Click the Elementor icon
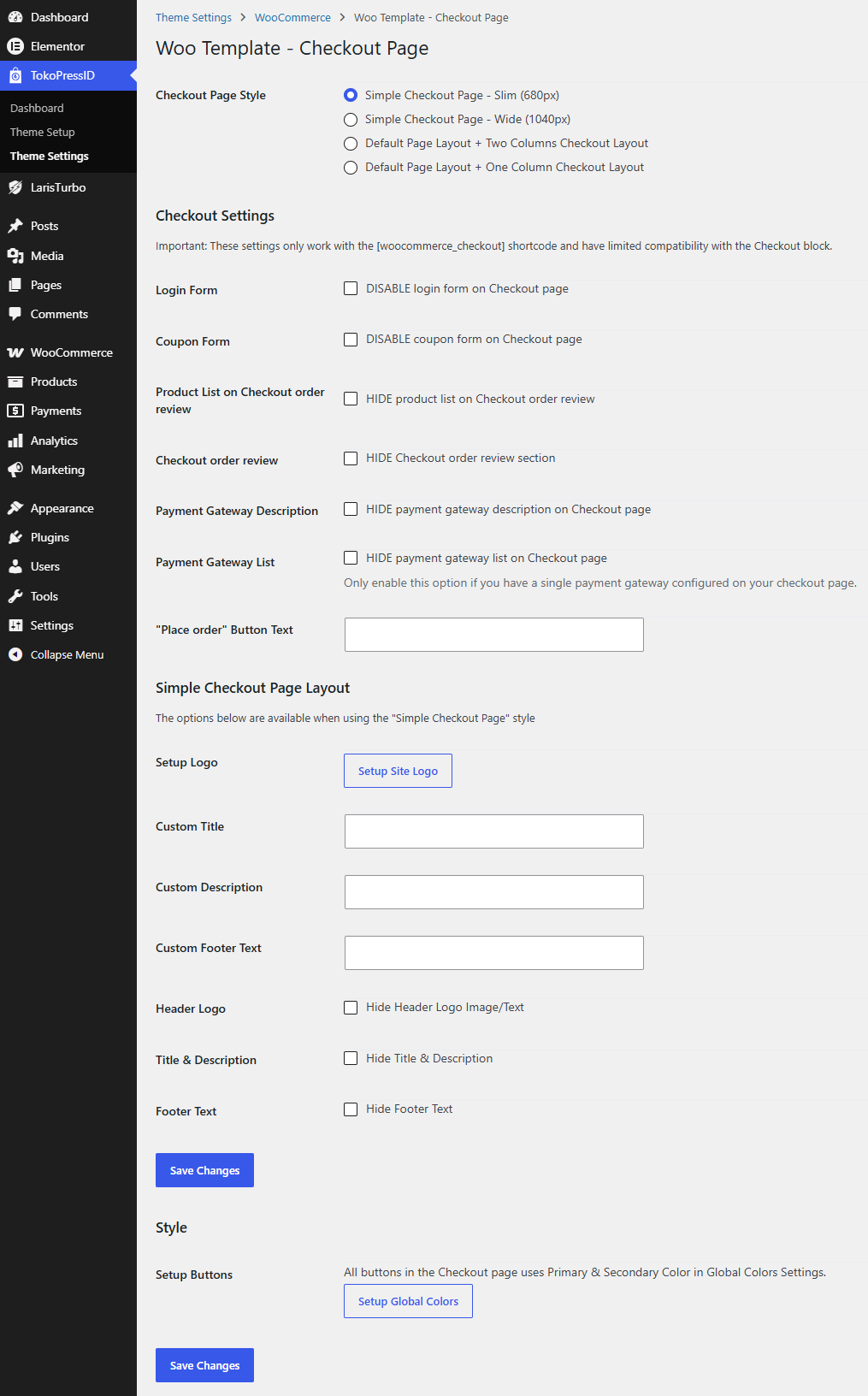The image size is (868, 1396). [15, 46]
